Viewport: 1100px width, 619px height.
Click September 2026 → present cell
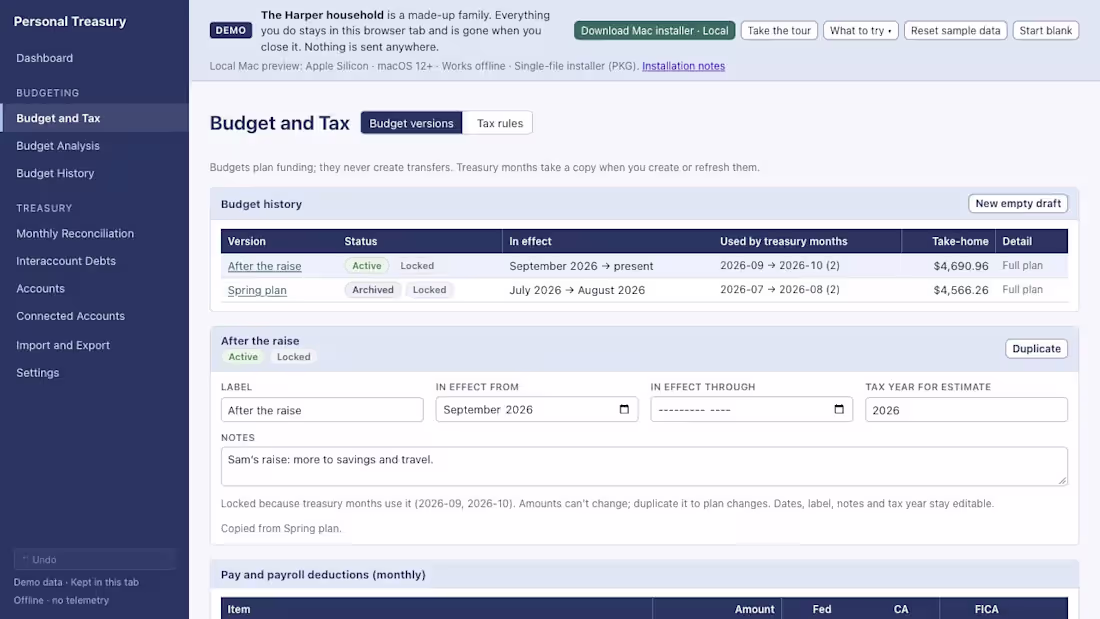581,266
